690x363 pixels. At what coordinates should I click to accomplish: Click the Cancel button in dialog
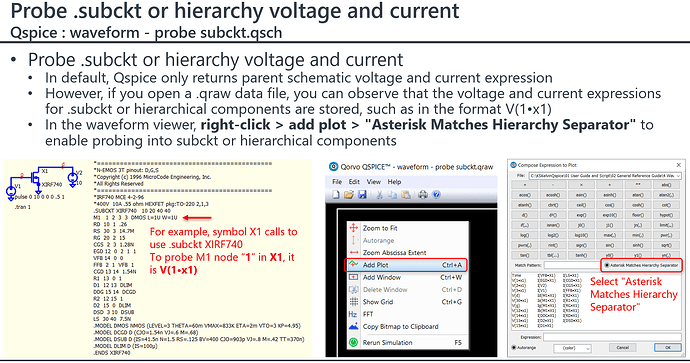tap(623, 348)
